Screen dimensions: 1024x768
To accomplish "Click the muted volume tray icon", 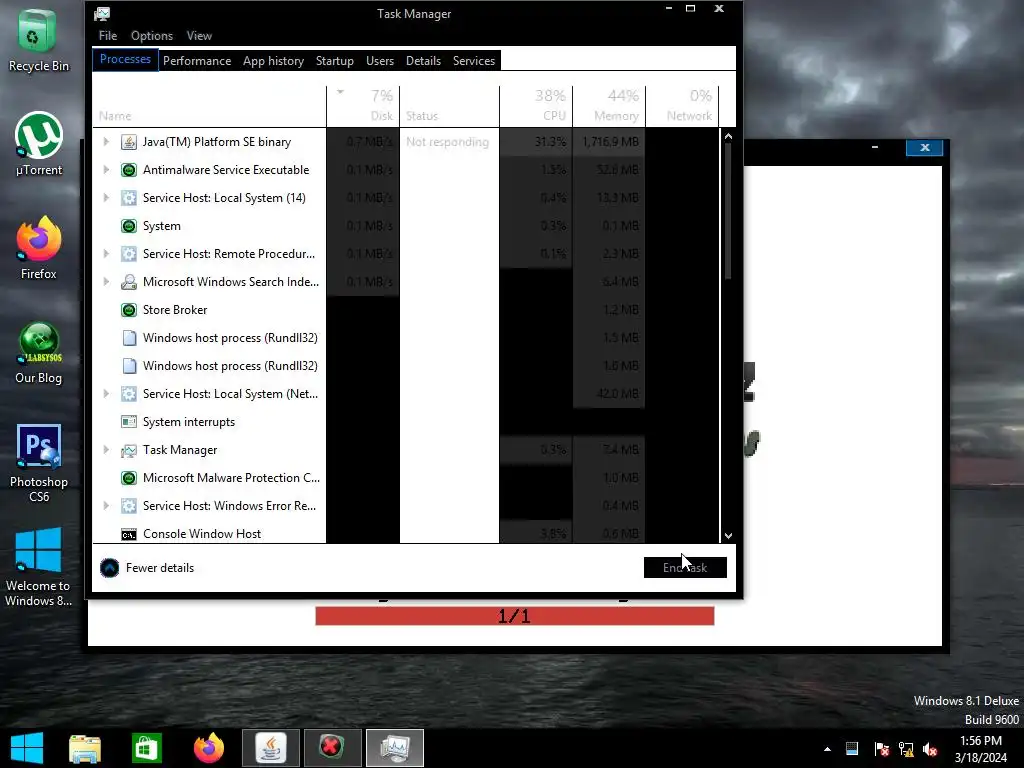I will click(931, 749).
